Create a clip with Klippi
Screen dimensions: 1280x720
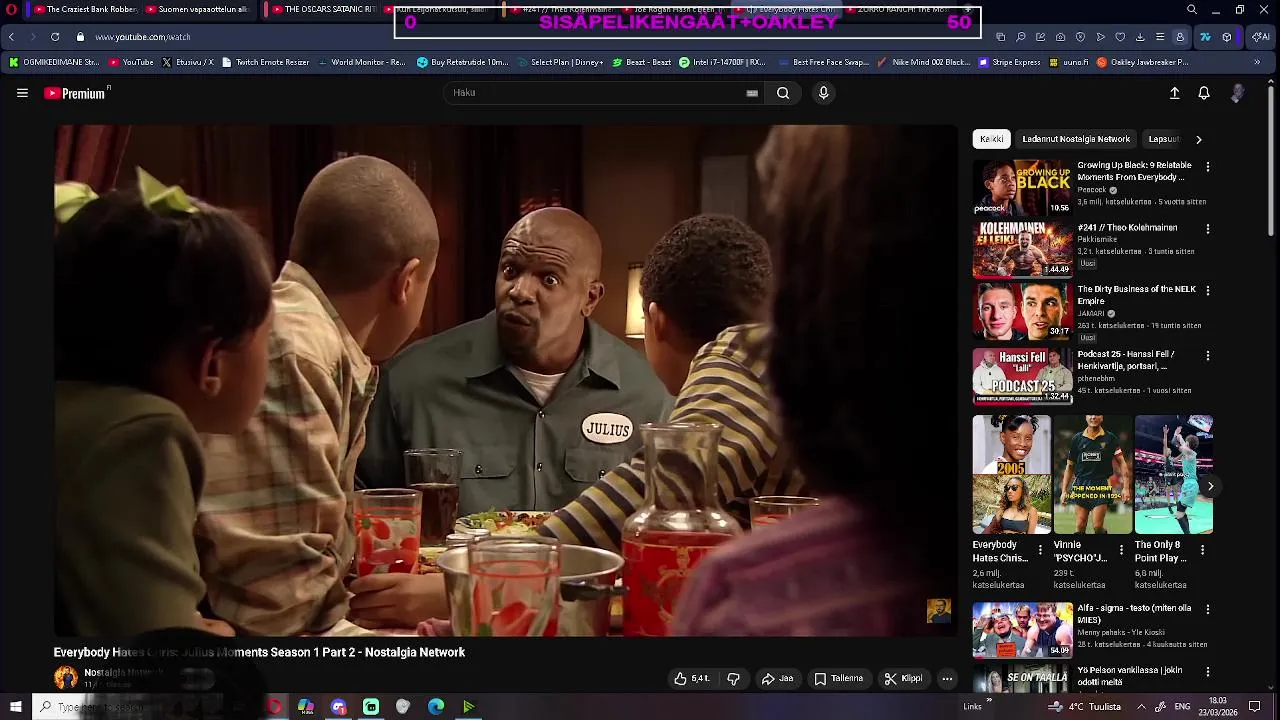tap(903, 679)
